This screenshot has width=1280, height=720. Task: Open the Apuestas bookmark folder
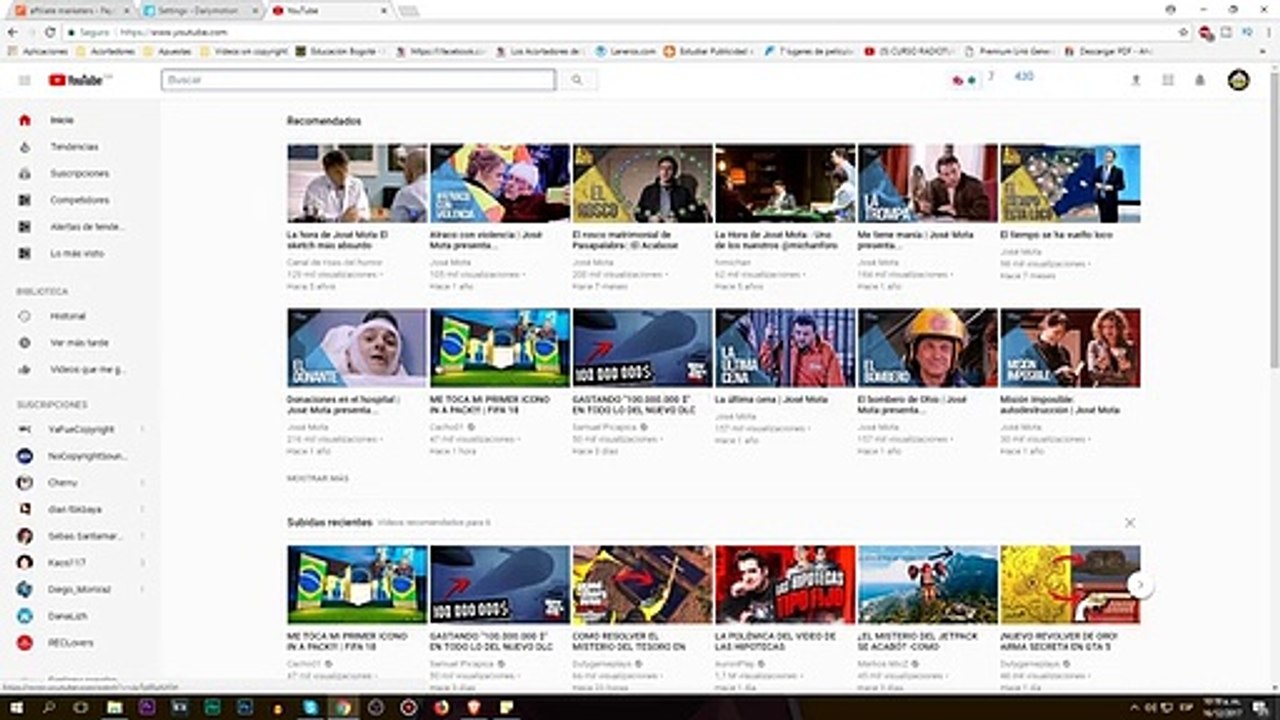[x=168, y=51]
